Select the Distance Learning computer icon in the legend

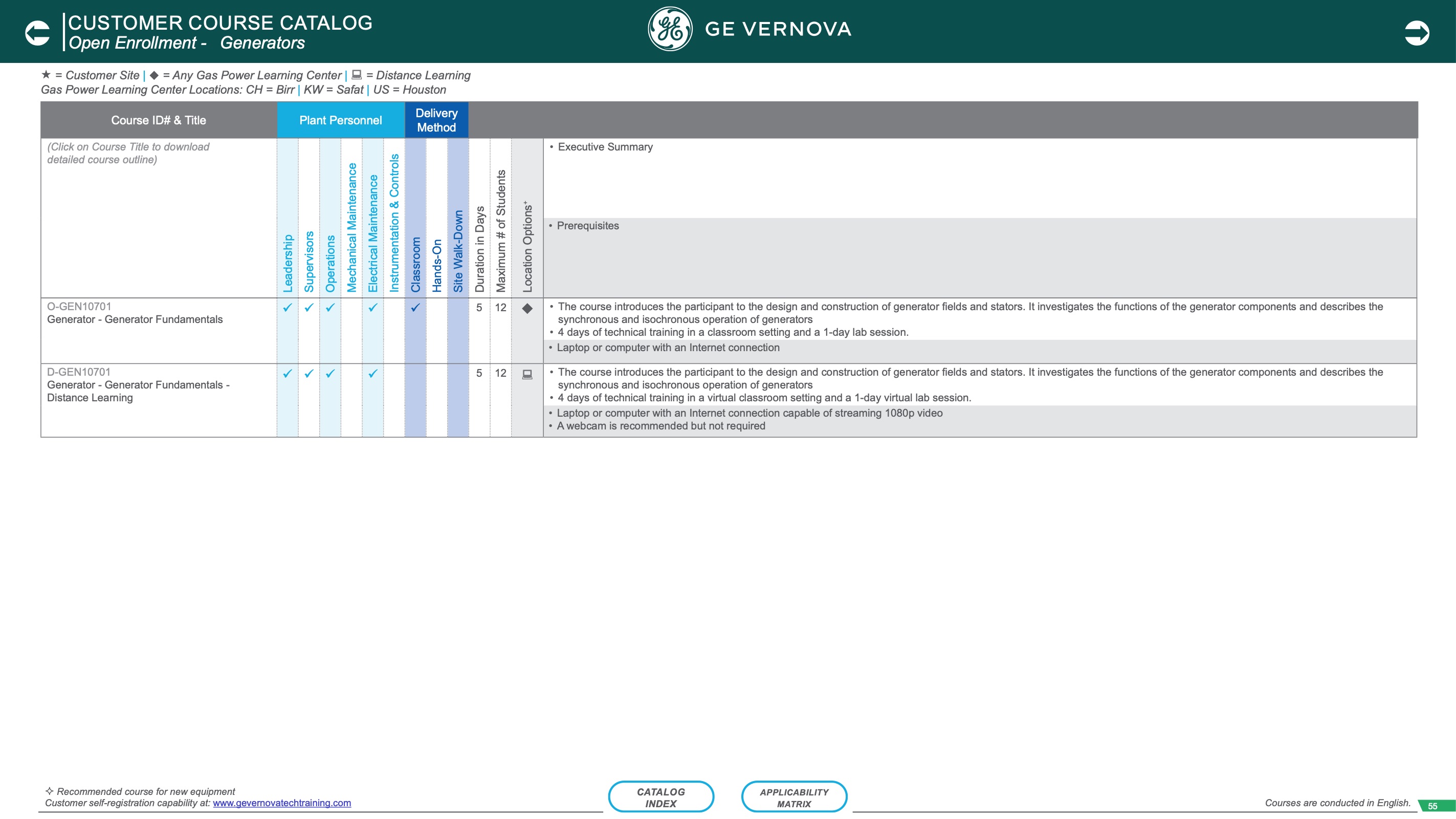tap(357, 74)
